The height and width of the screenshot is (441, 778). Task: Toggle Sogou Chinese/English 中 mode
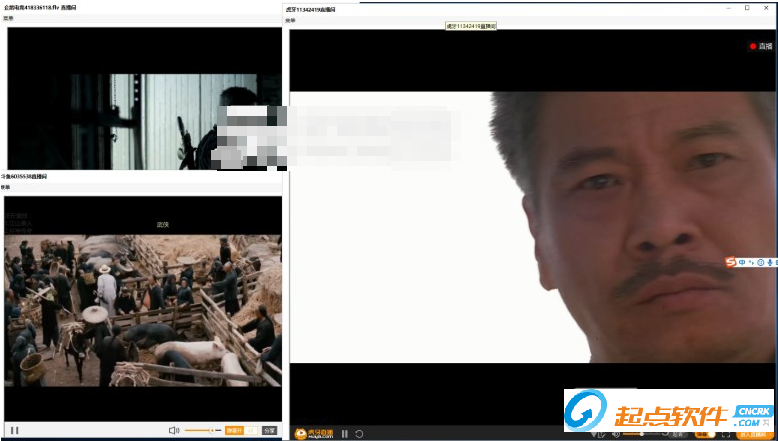point(742,262)
